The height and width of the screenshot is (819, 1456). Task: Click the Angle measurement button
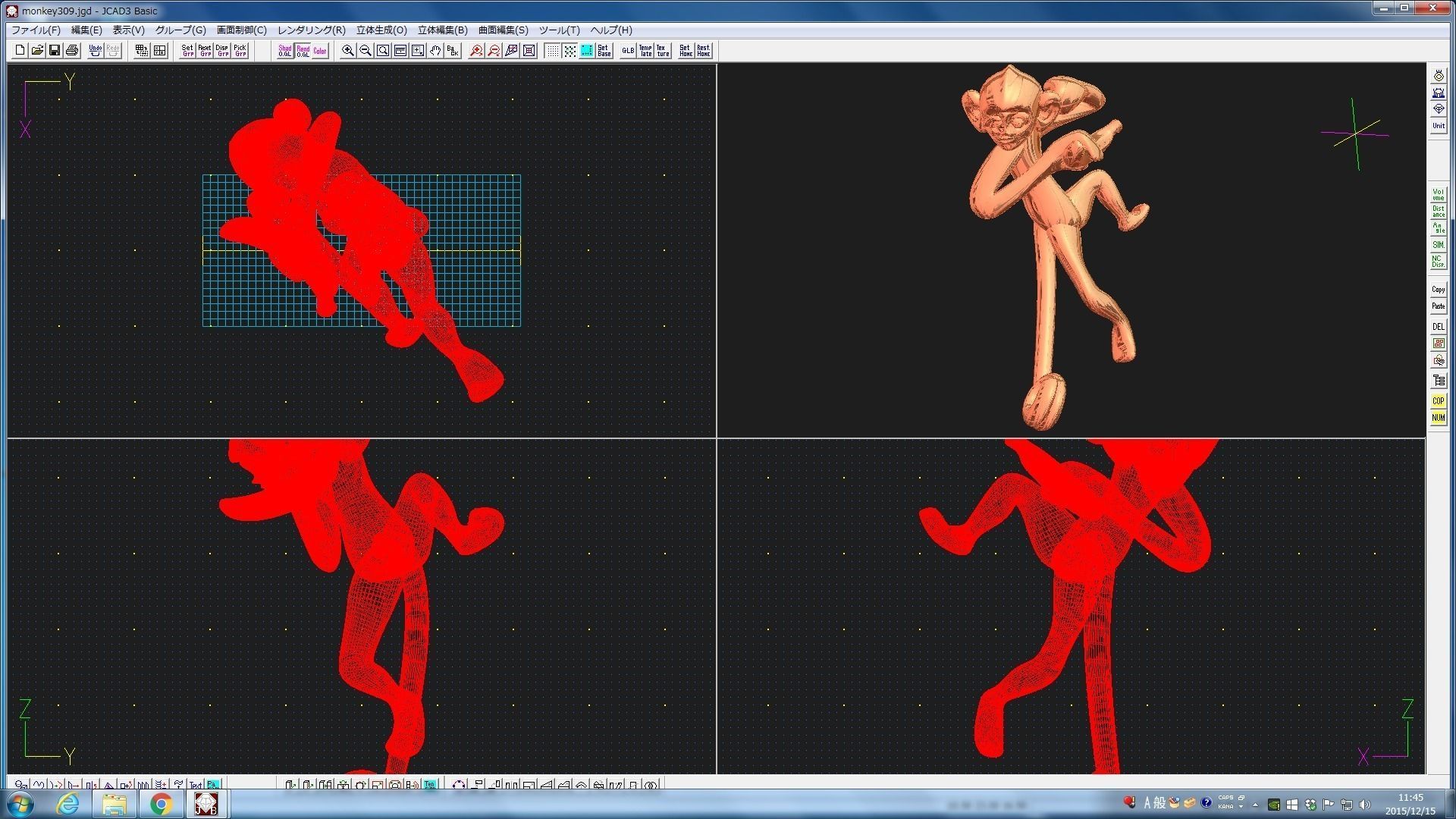(x=1439, y=228)
